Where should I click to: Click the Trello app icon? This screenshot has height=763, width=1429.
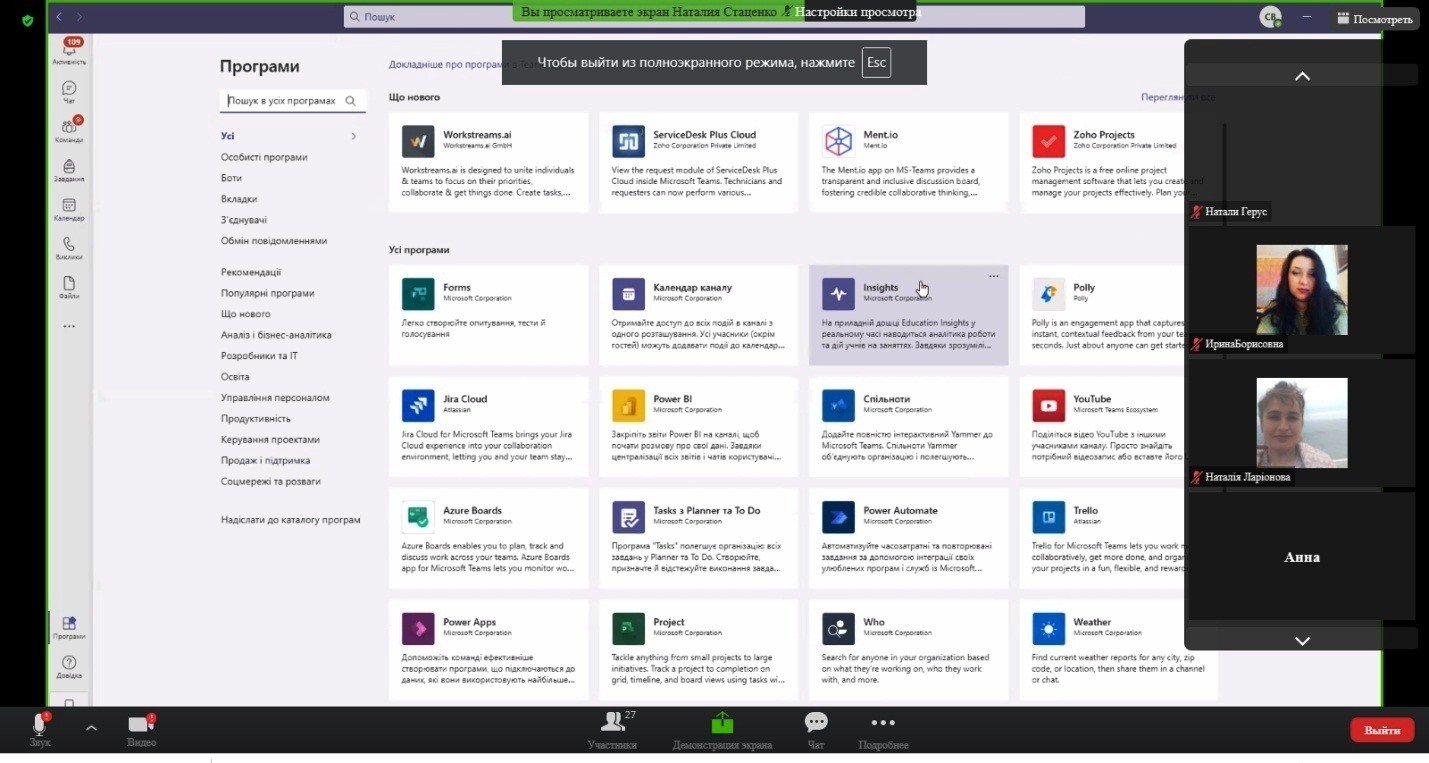point(1049,517)
